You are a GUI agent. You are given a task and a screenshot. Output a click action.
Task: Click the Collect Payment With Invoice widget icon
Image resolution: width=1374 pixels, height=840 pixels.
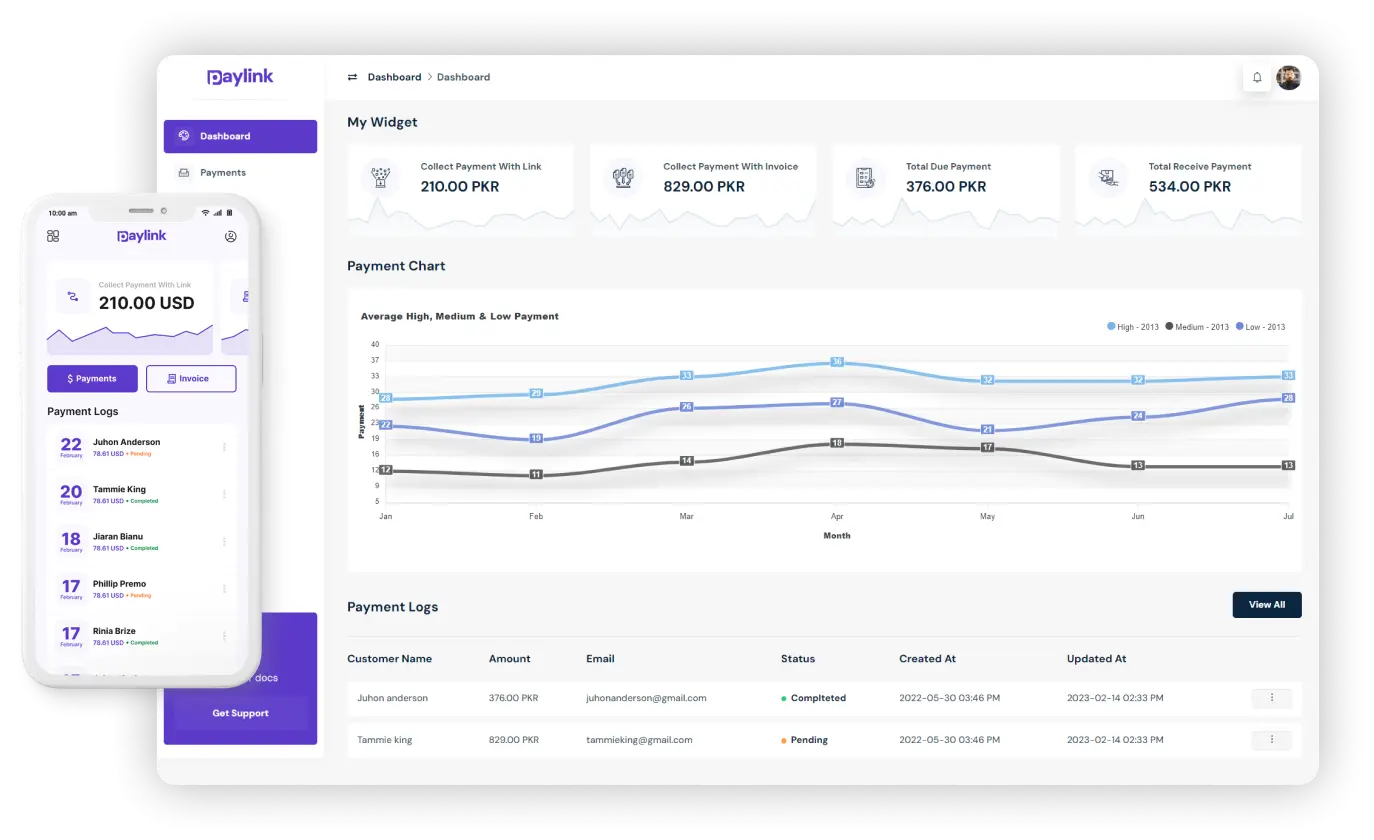click(x=623, y=178)
